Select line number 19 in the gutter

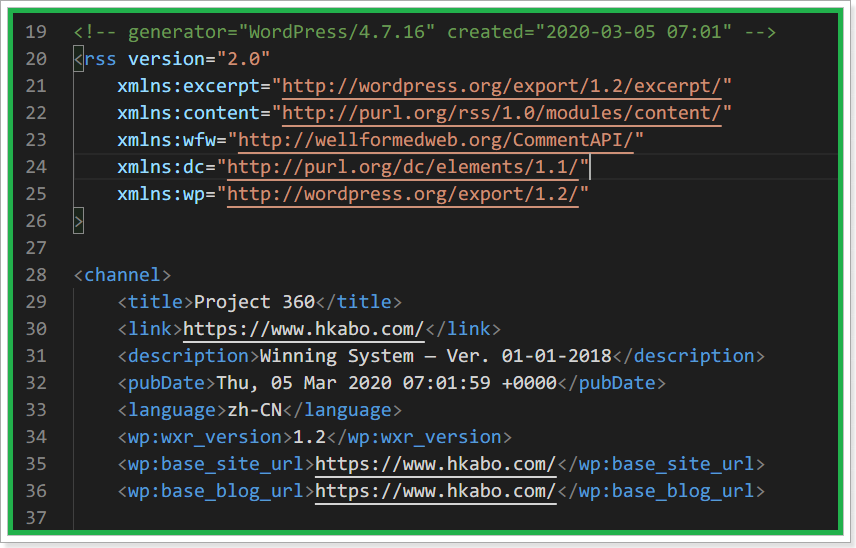(36, 32)
